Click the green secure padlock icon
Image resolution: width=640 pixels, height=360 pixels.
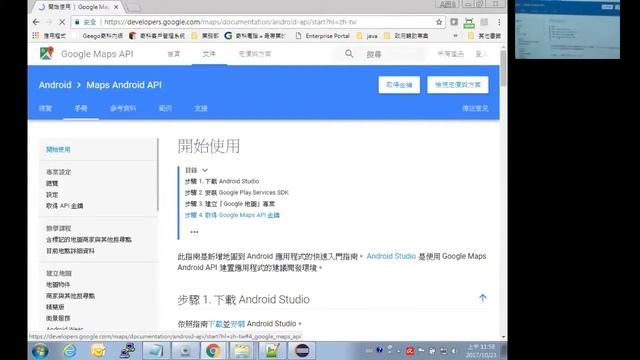(x=77, y=22)
